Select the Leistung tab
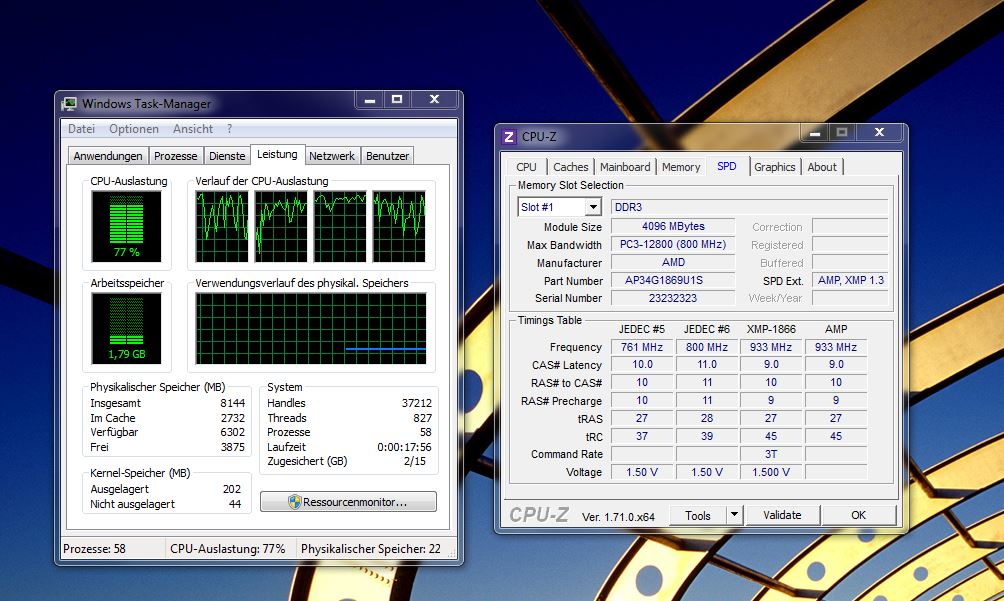This screenshot has width=1004, height=601. click(277, 154)
